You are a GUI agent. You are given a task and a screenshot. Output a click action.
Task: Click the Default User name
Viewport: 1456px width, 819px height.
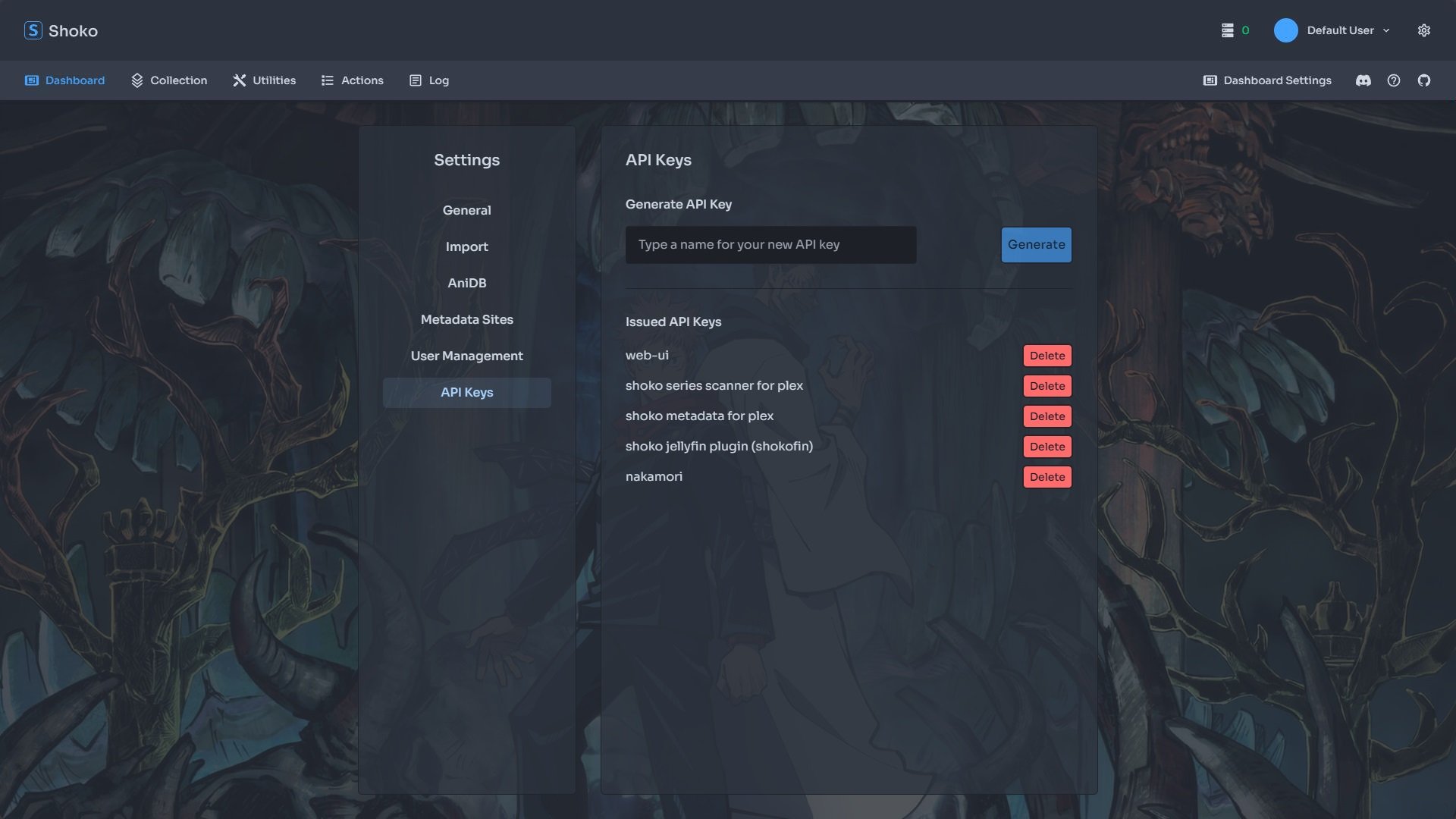coord(1340,30)
